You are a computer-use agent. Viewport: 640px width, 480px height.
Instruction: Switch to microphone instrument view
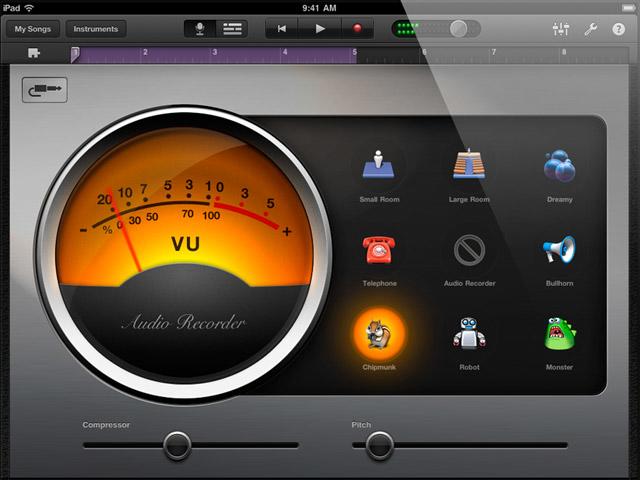click(x=200, y=29)
